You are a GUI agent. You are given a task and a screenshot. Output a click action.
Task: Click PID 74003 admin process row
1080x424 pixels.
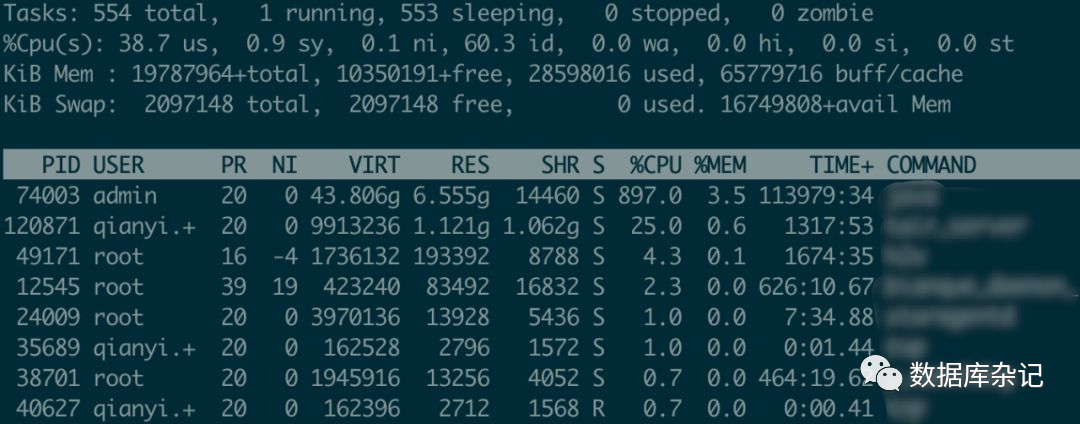pyautogui.click(x=540, y=196)
